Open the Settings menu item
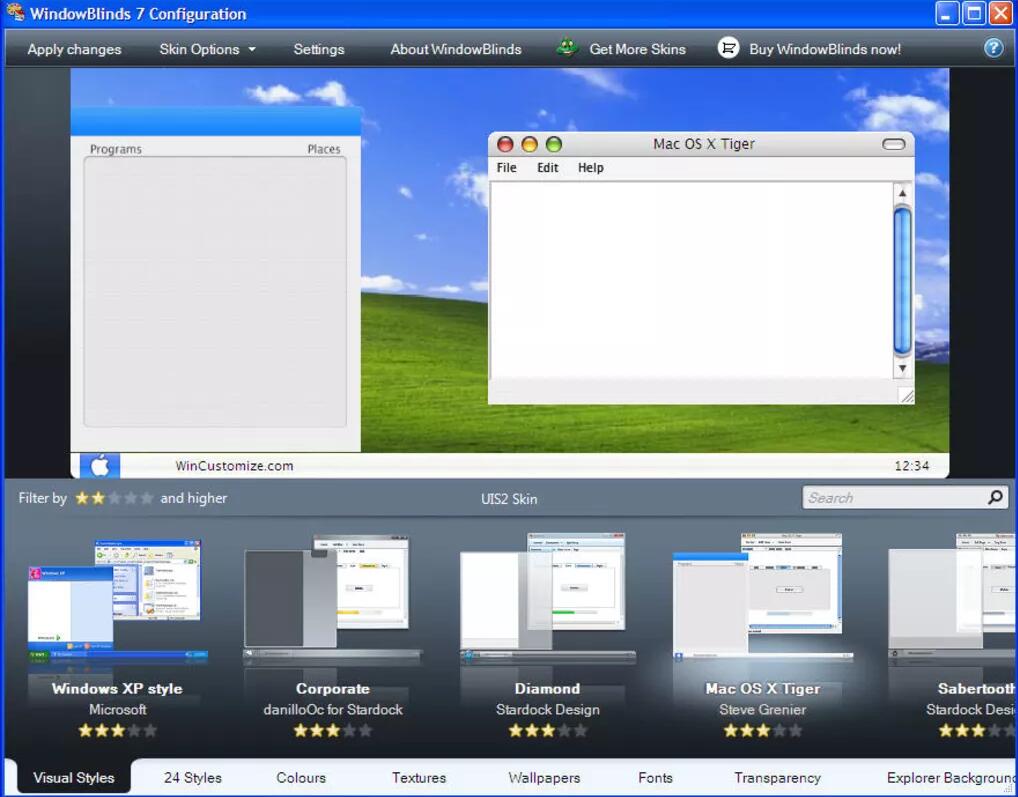 coord(319,49)
